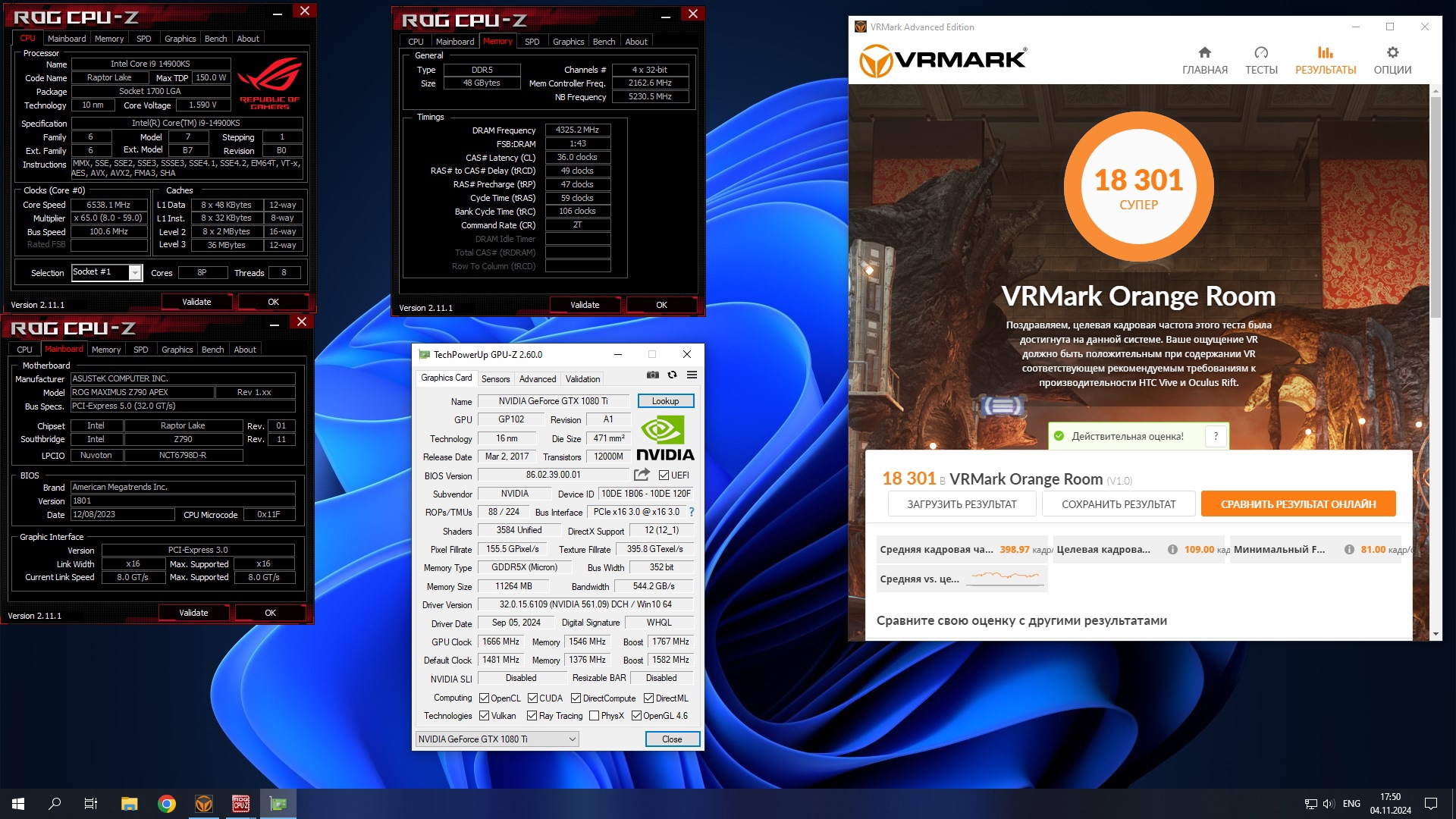Click Validate in the CPU-Z Memory window
This screenshot has width=1456, height=819.
coord(585,305)
